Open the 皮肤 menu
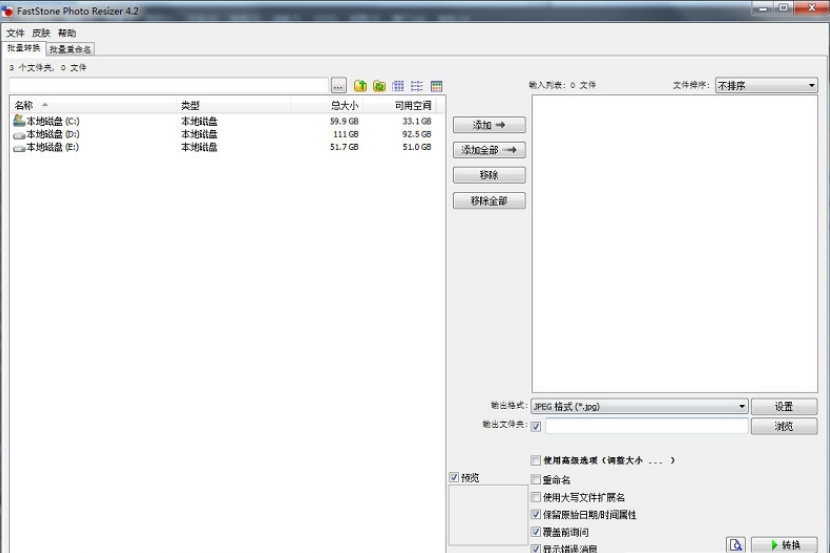 coord(41,33)
